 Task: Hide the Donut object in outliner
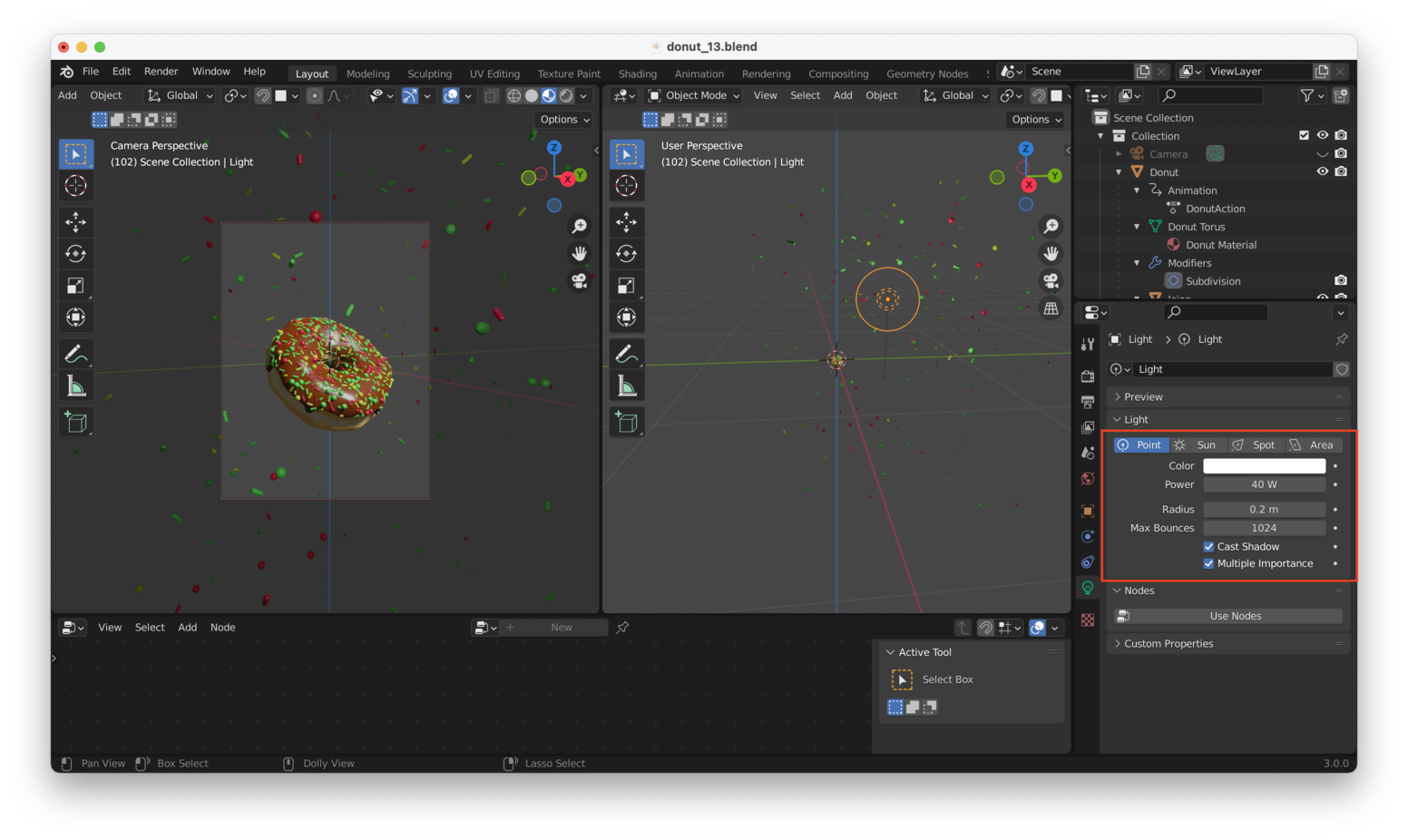1322,171
